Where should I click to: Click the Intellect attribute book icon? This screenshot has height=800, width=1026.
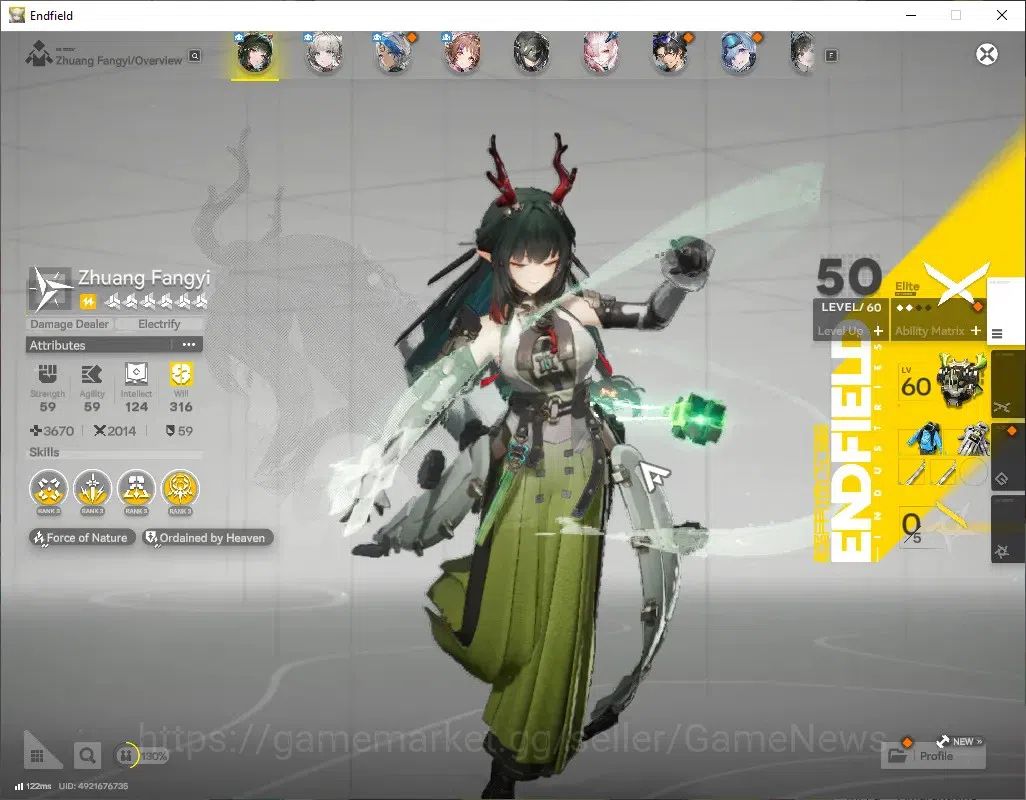point(136,374)
